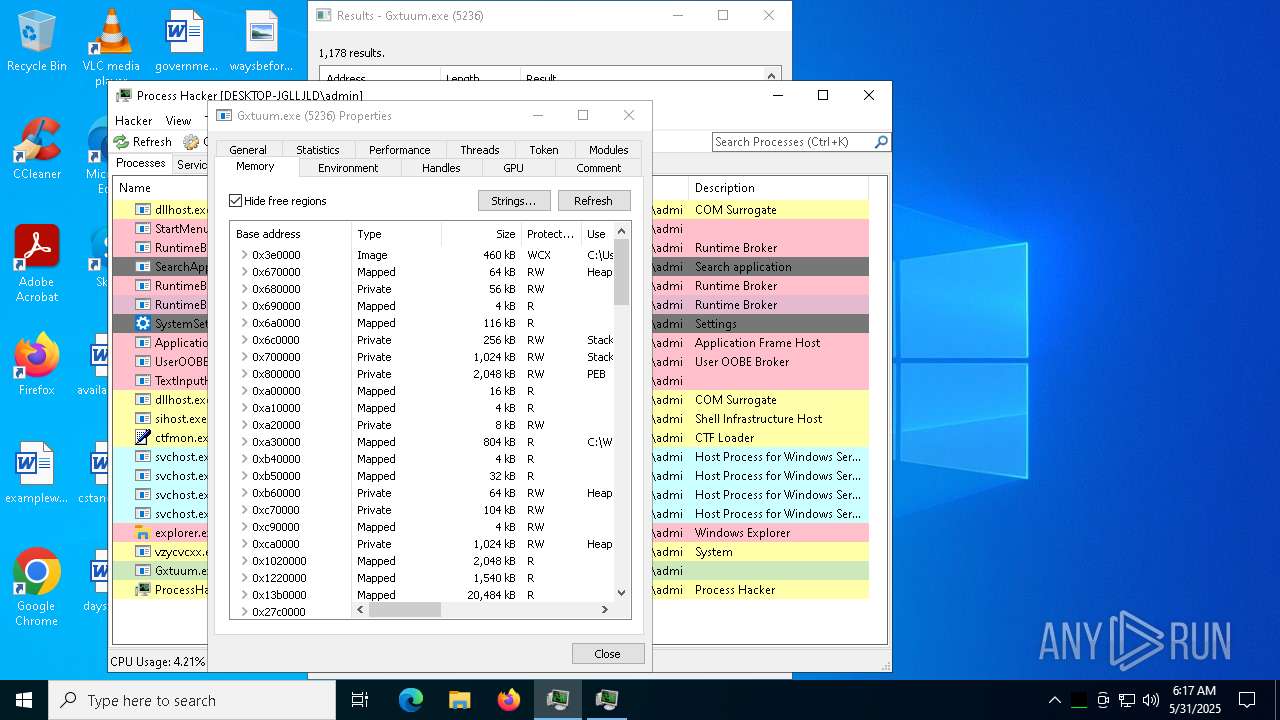Select the Processes tab in Process Hacker
Screen dimensions: 1280x720
(141, 164)
